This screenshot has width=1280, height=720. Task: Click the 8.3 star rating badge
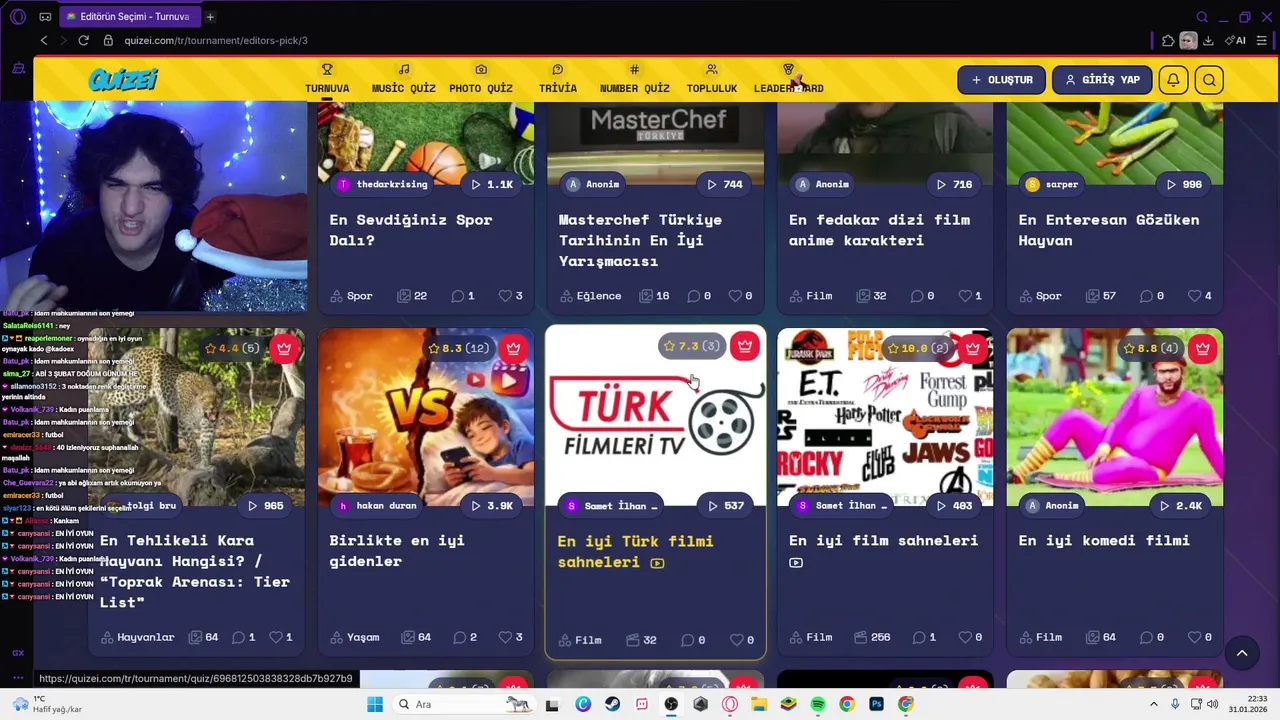(458, 348)
